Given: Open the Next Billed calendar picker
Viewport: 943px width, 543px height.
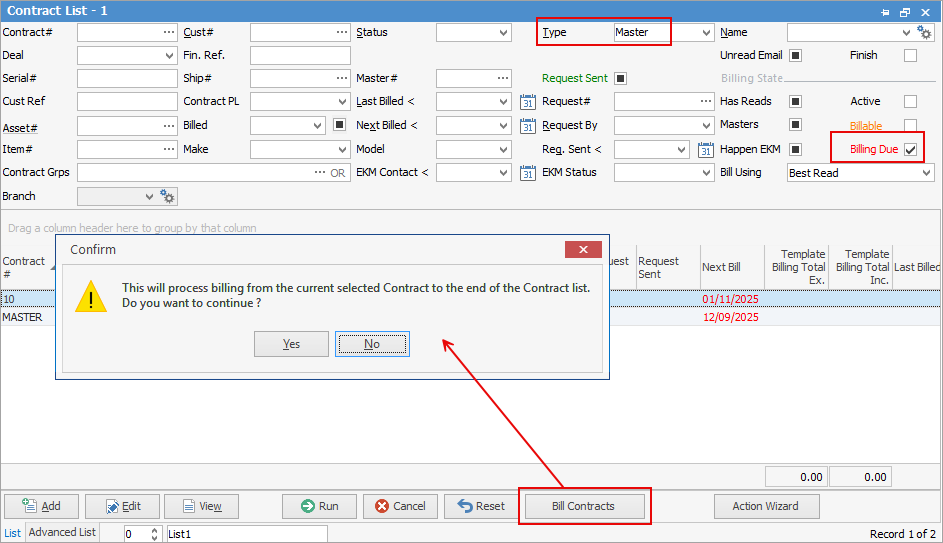Looking at the screenshot, I should pos(527,126).
